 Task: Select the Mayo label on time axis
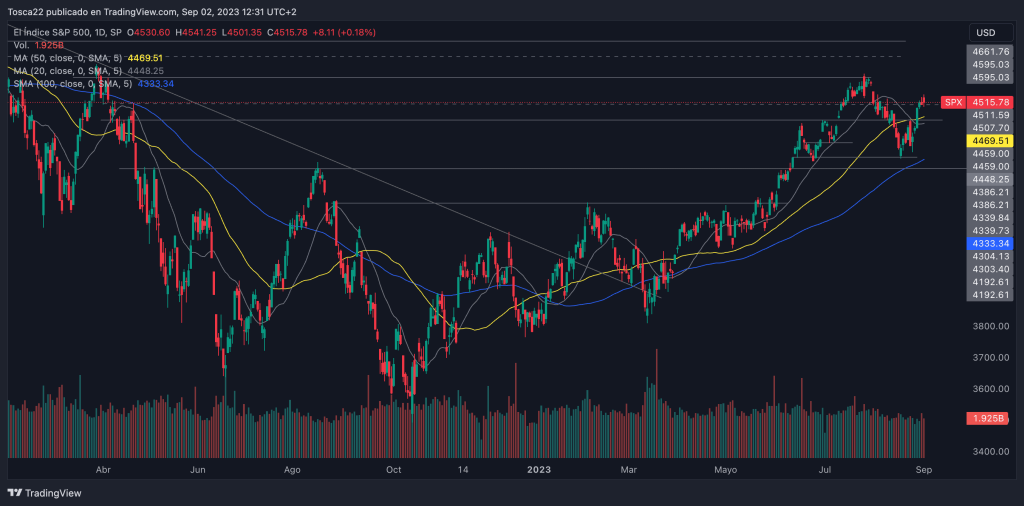coord(726,468)
